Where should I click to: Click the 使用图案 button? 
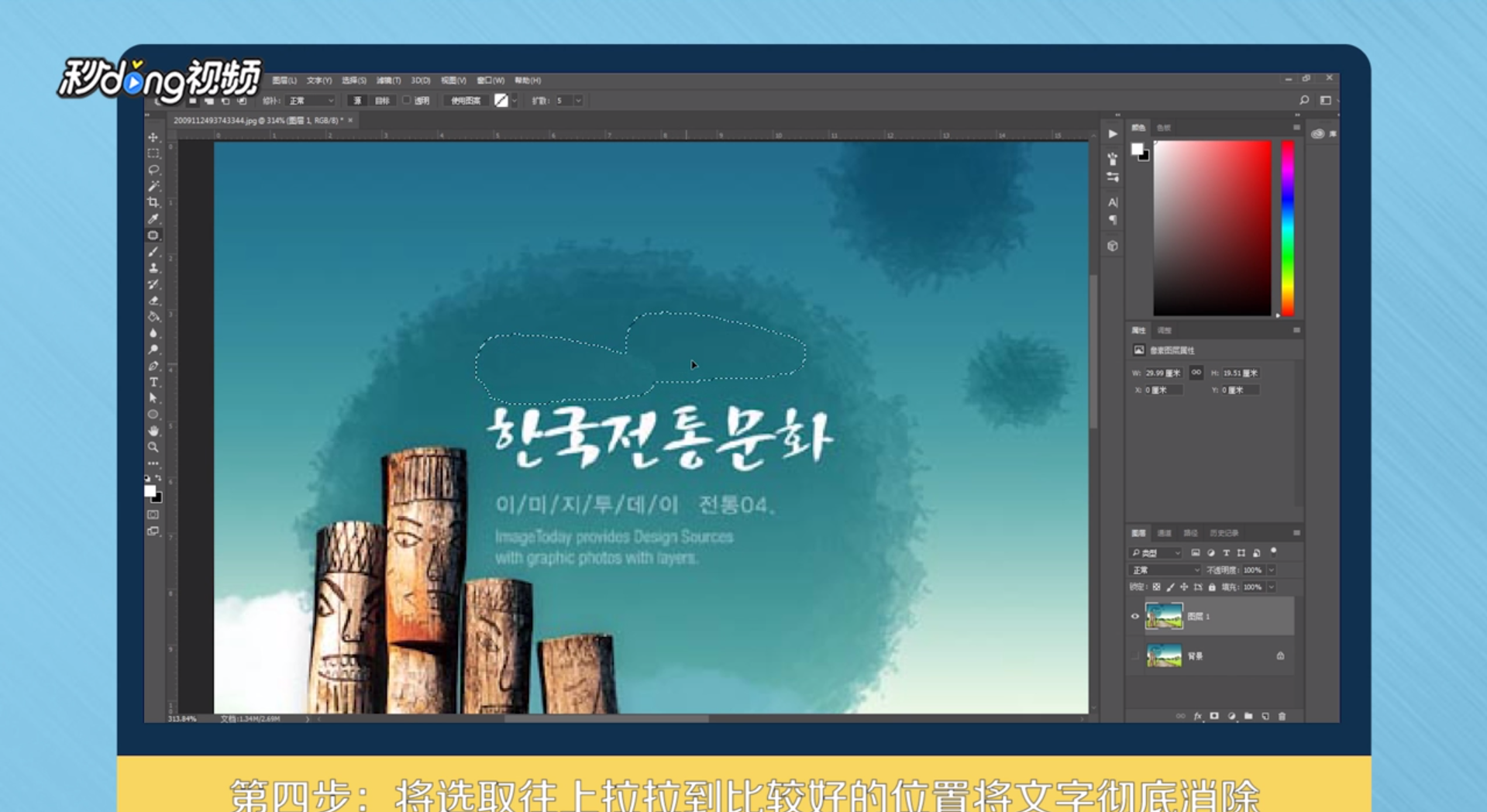(466, 101)
